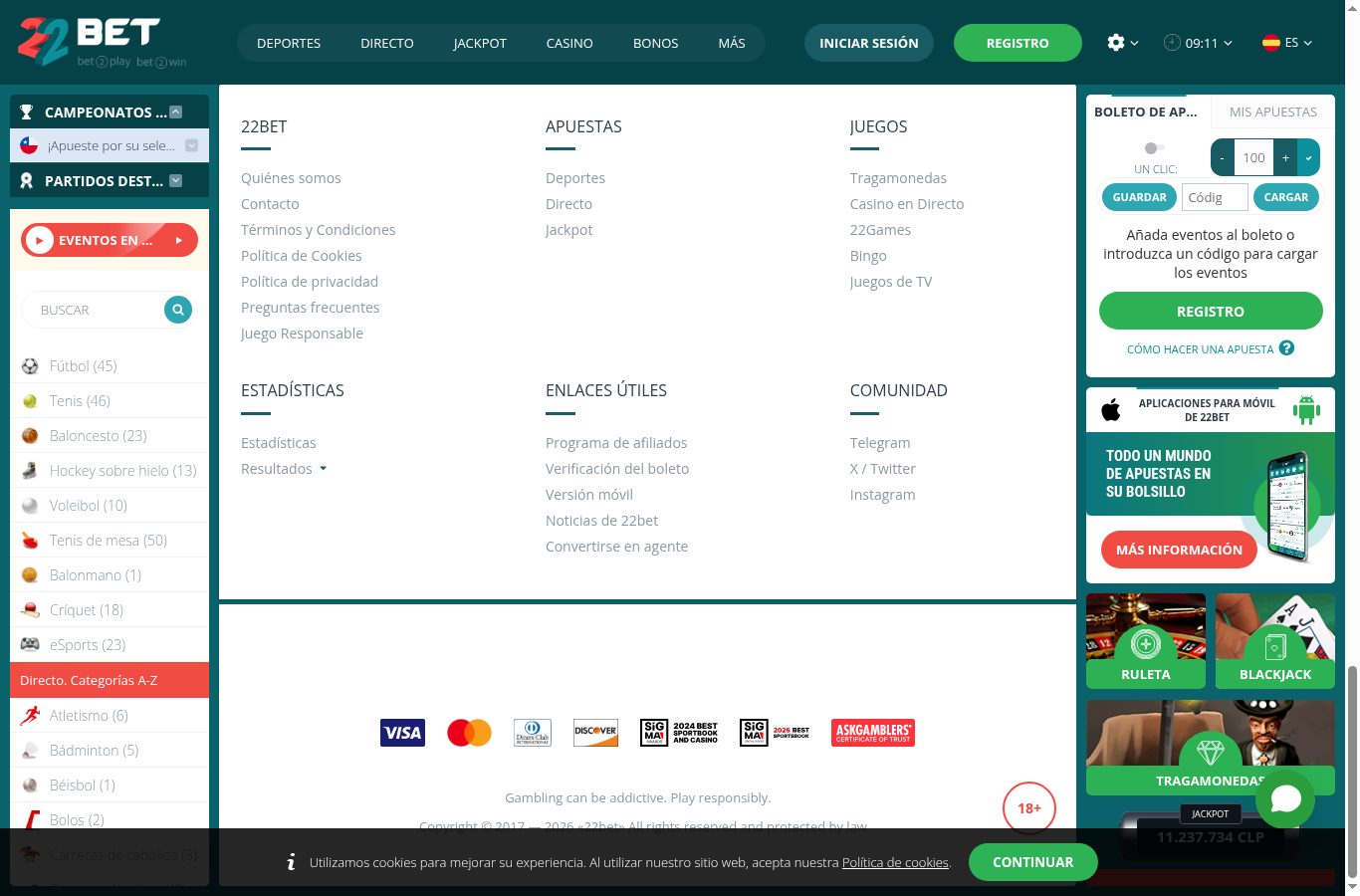The height and width of the screenshot is (896, 1360).
Task: Click the Android app icon
Action: pos(1306,409)
